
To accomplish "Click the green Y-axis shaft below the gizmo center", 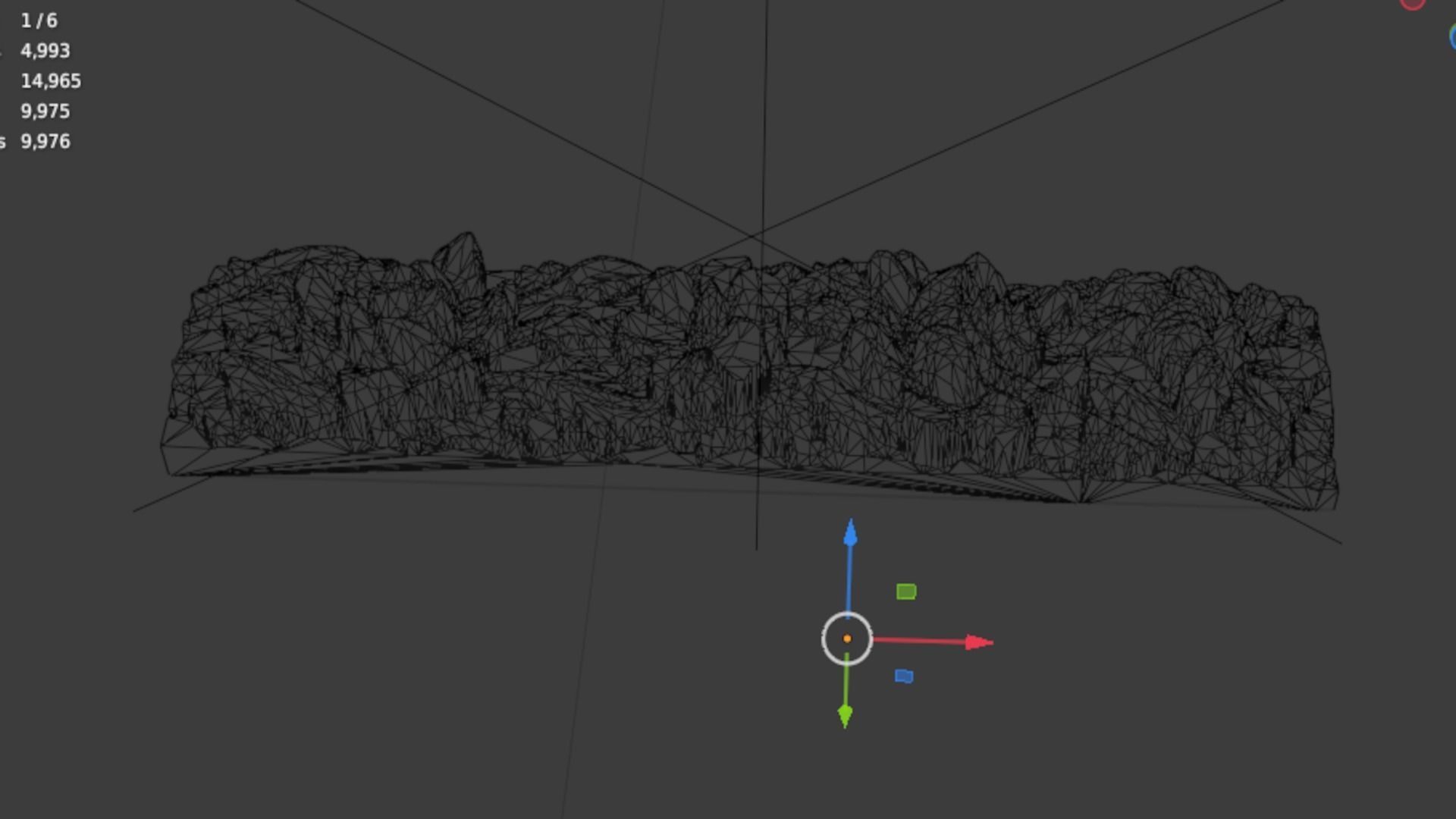I will coord(846,682).
